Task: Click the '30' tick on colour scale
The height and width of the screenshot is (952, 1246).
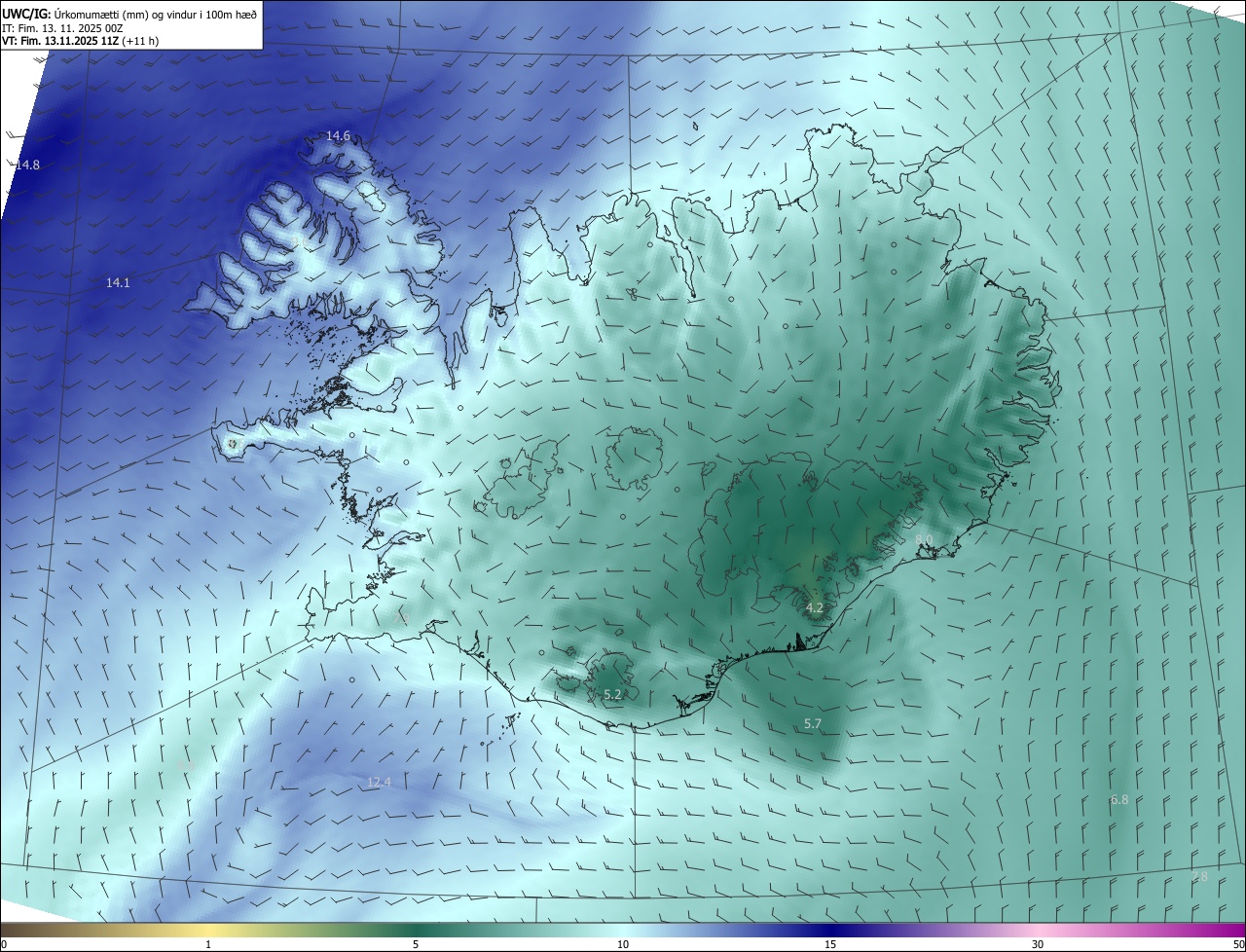Action: click(1038, 944)
